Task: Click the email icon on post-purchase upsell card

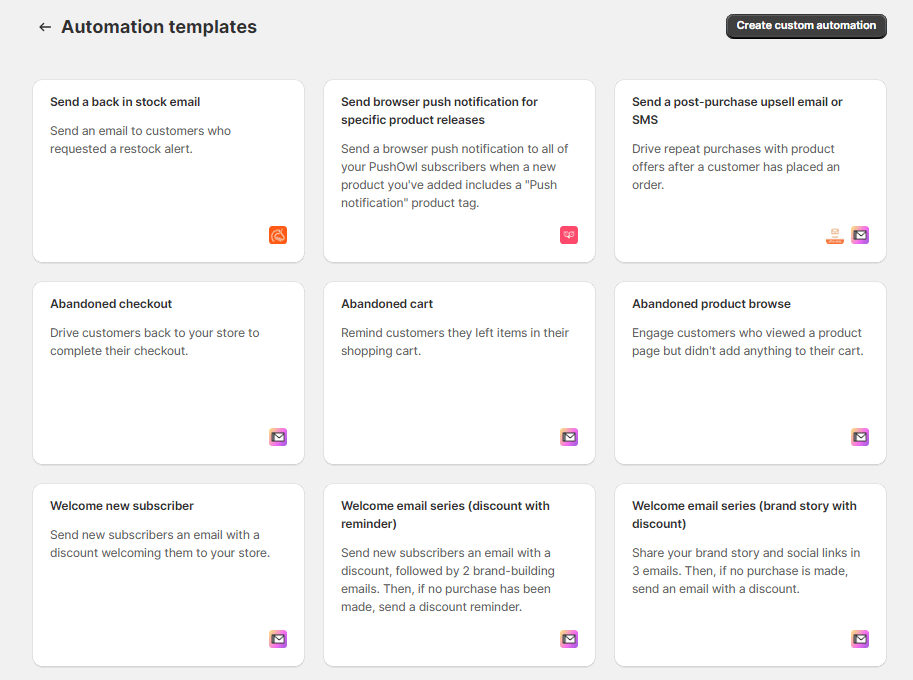Action: tap(860, 235)
